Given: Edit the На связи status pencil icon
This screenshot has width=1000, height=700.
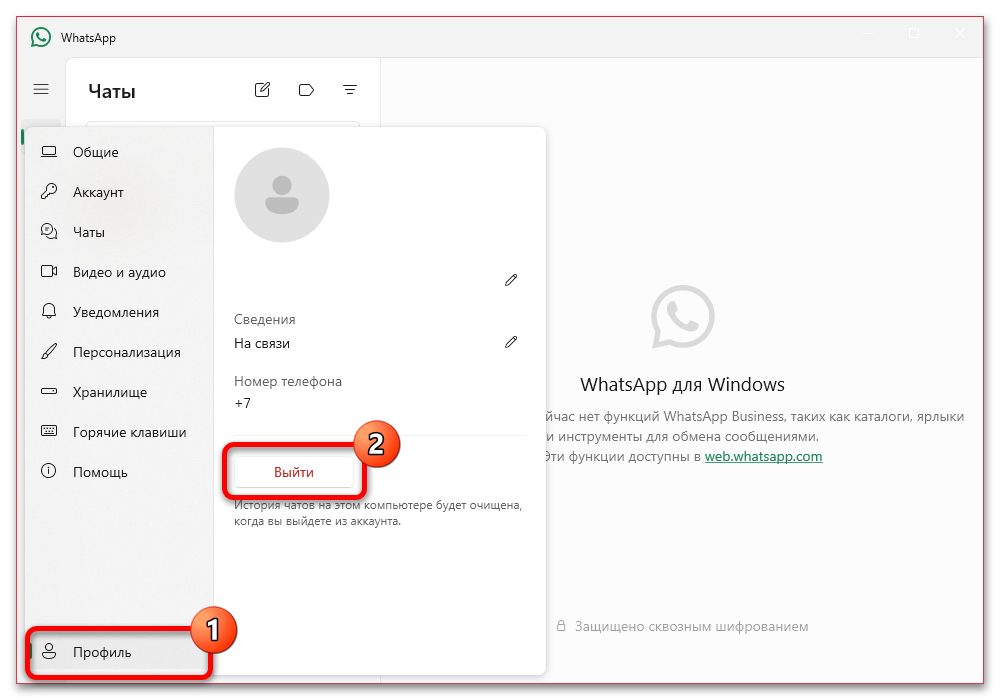Looking at the screenshot, I should point(511,342).
